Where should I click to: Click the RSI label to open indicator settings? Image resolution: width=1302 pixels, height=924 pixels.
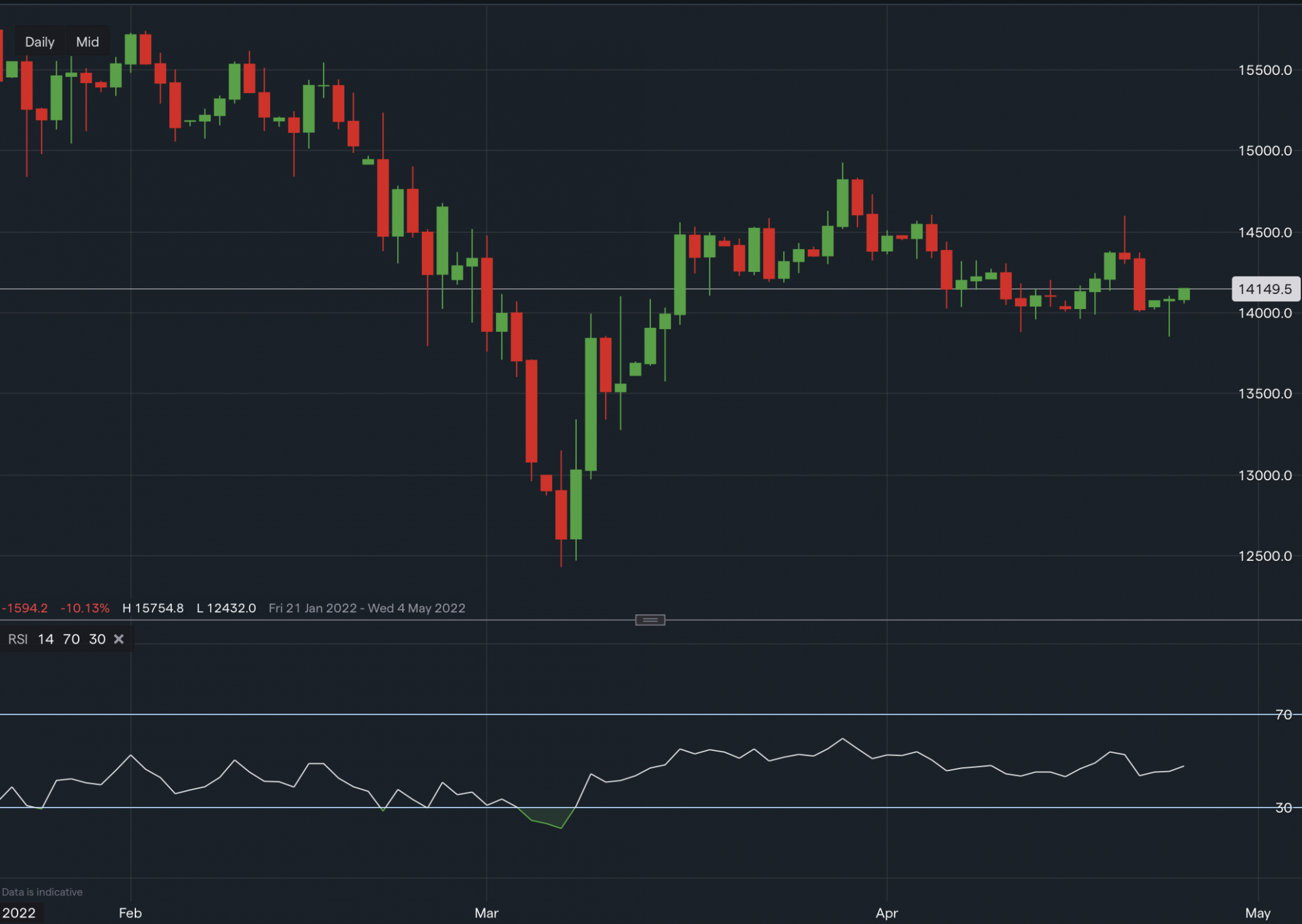[18, 639]
